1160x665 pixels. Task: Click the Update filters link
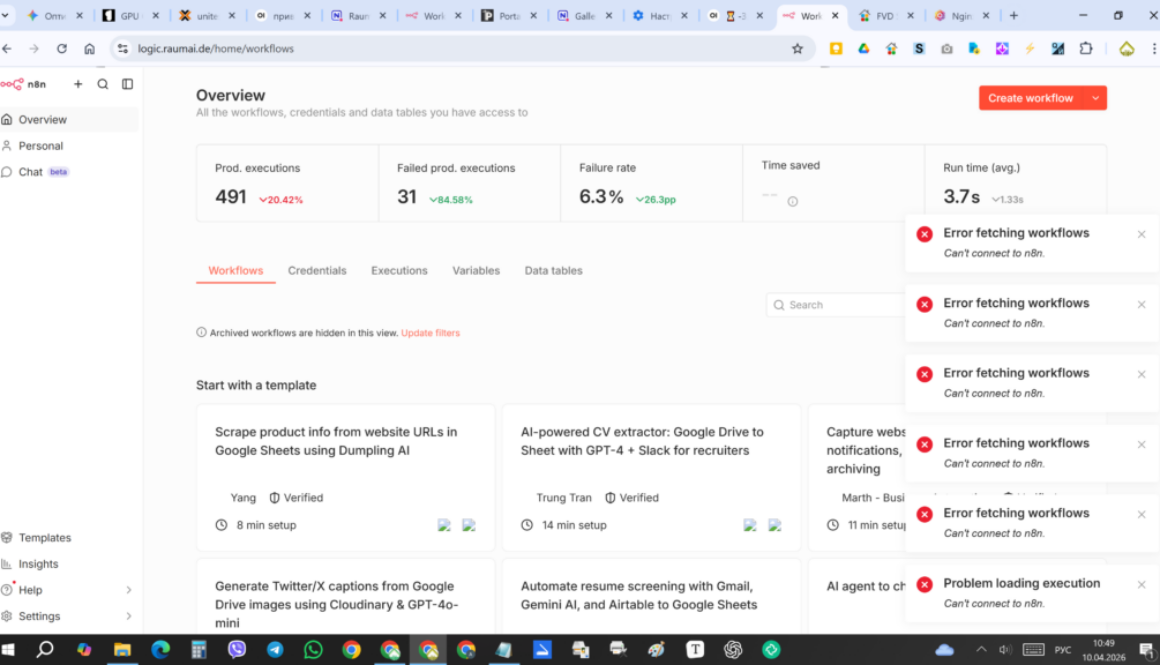tap(431, 333)
